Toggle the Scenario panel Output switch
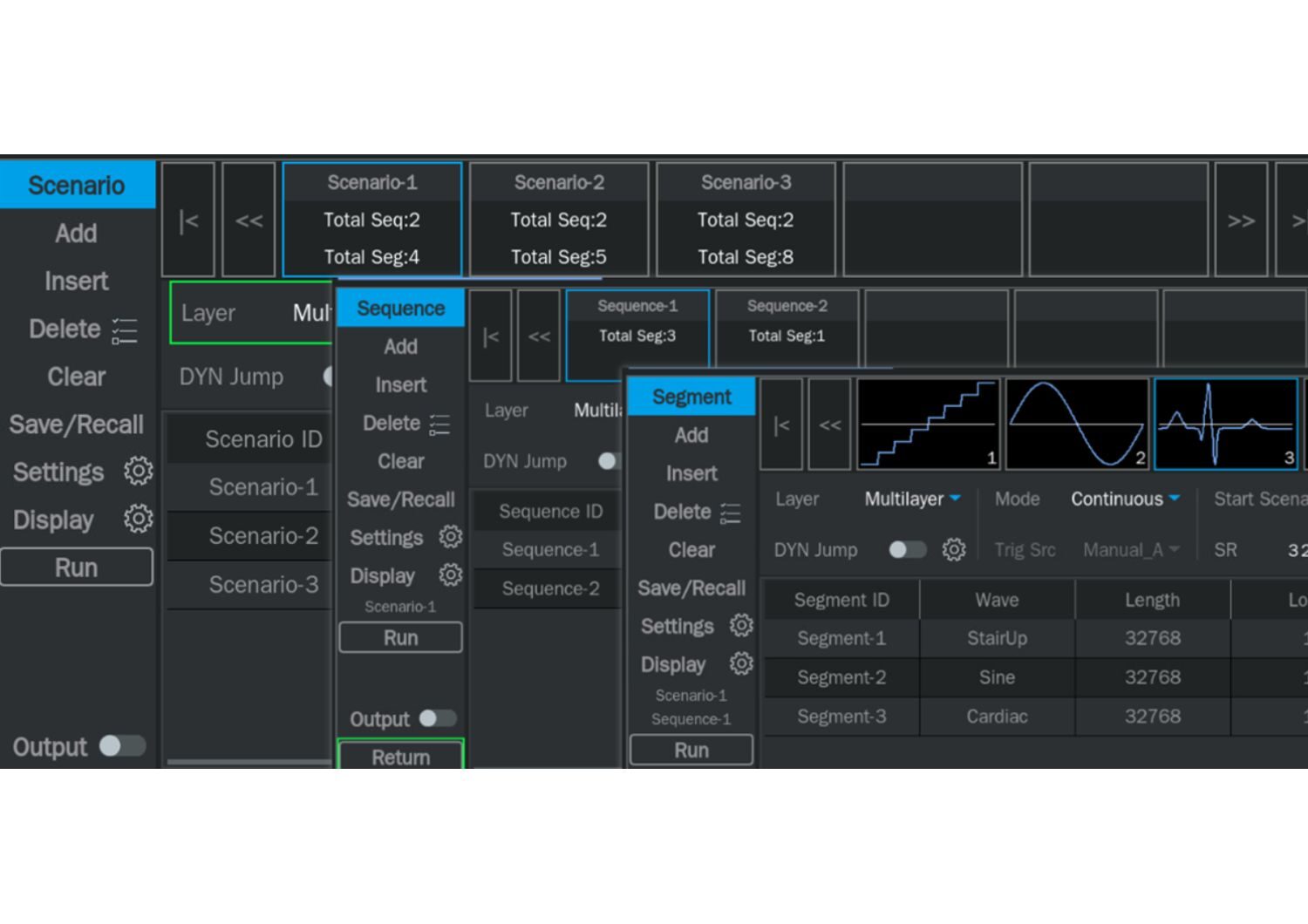The image size is (1308, 924). pos(122,746)
